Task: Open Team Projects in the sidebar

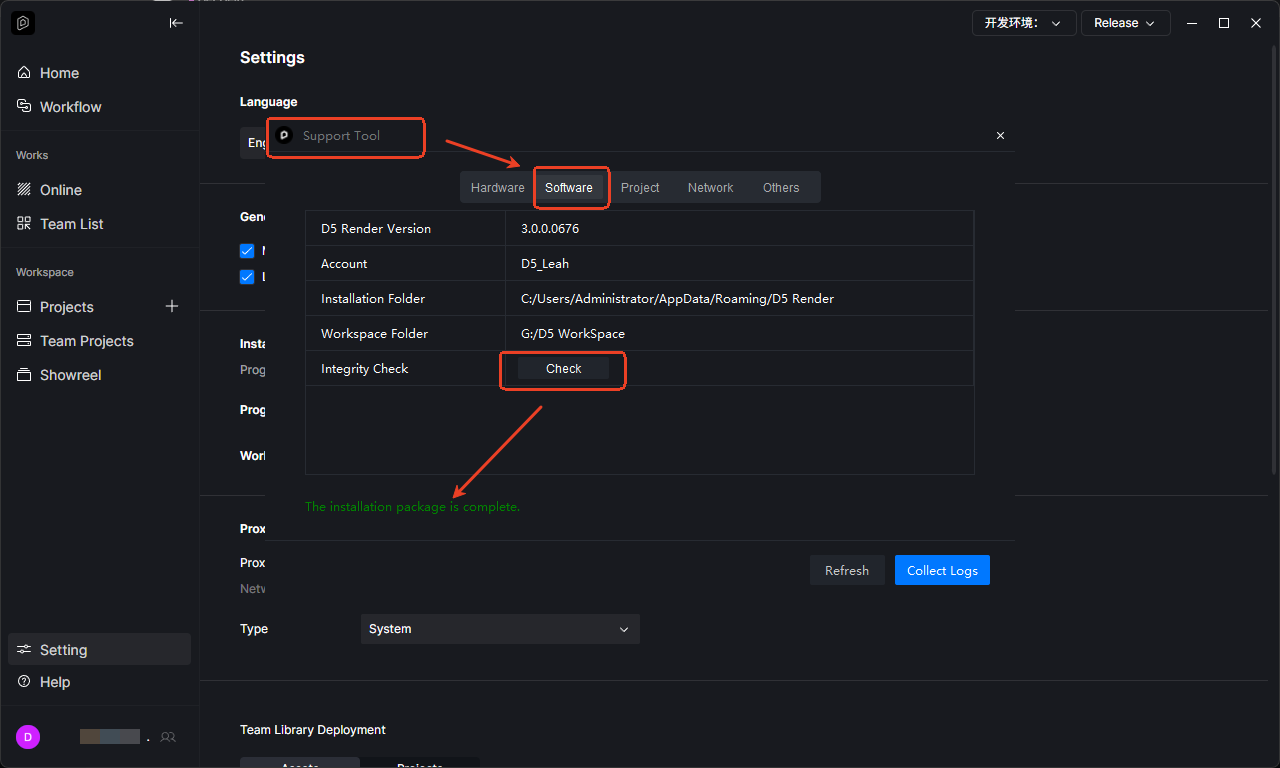Action: pos(86,341)
